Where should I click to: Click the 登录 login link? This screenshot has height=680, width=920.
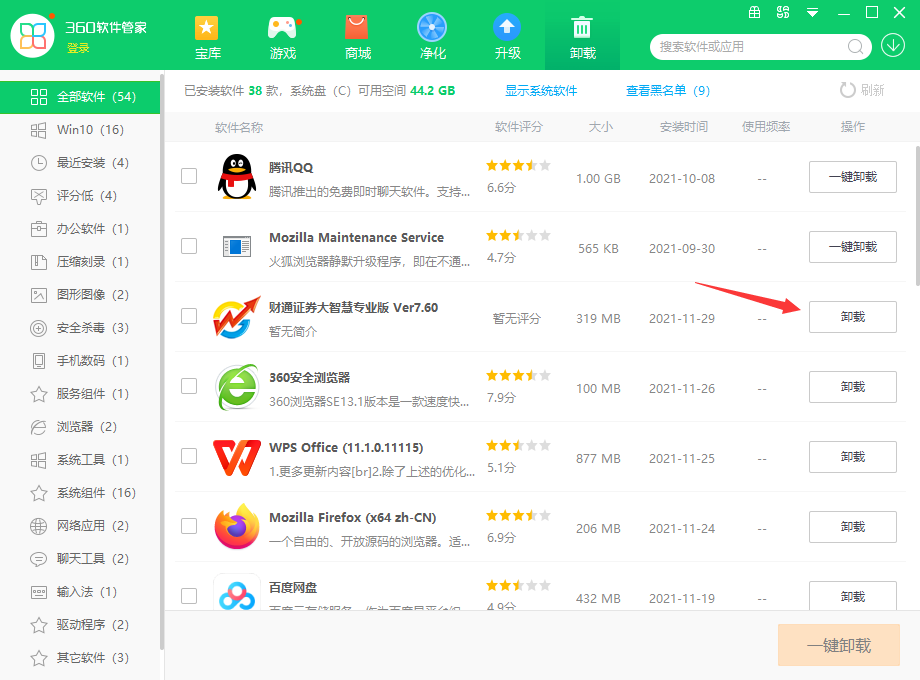tap(78, 48)
